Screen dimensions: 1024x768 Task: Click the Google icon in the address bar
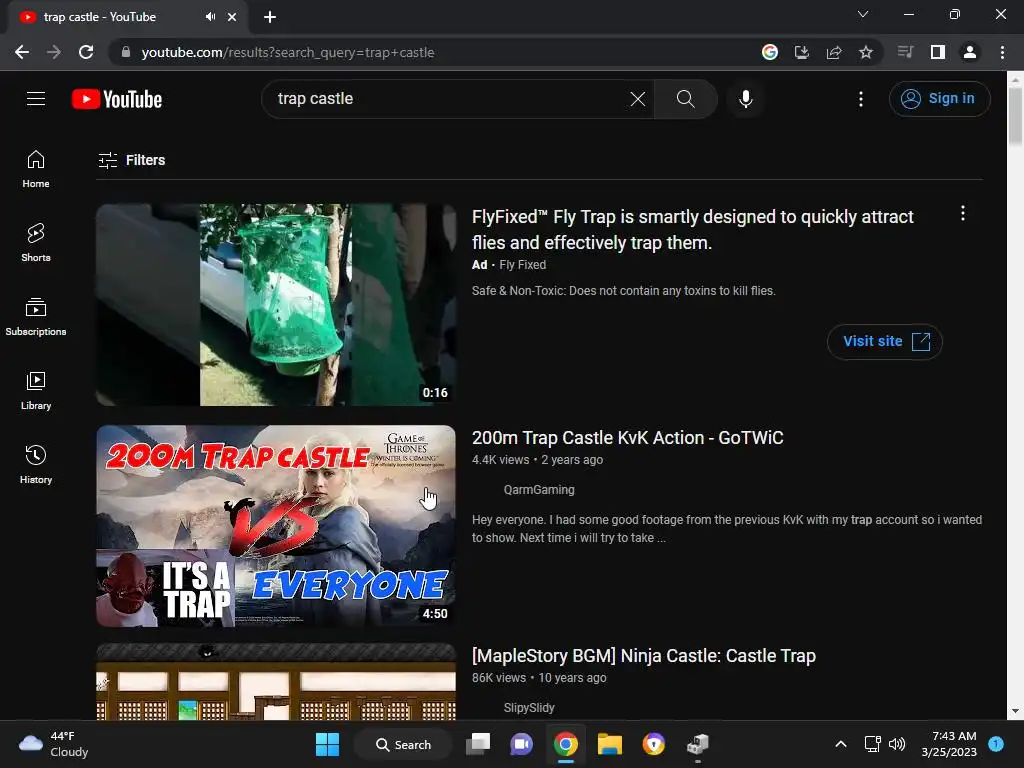point(769,52)
